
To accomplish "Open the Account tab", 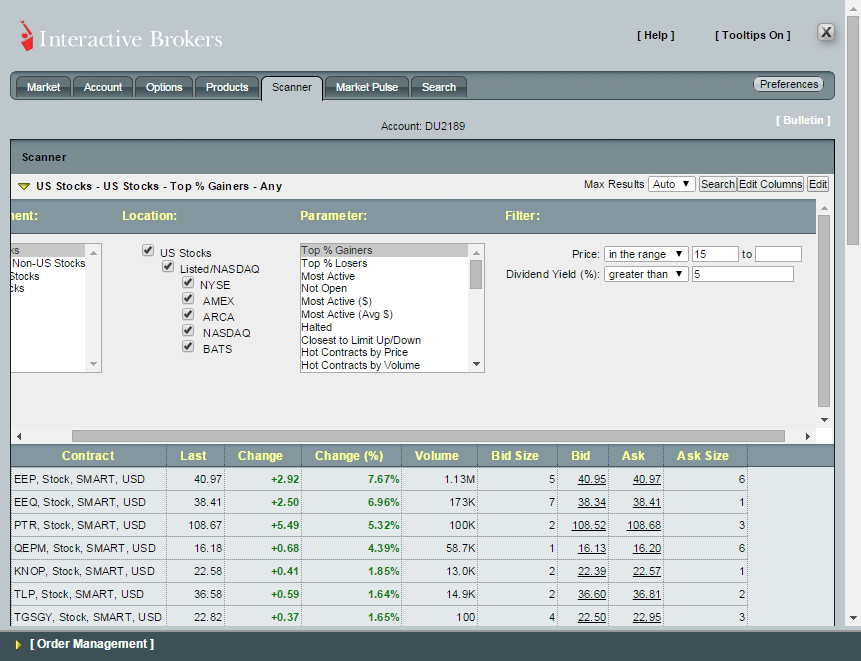I will pyautogui.click(x=103, y=87).
